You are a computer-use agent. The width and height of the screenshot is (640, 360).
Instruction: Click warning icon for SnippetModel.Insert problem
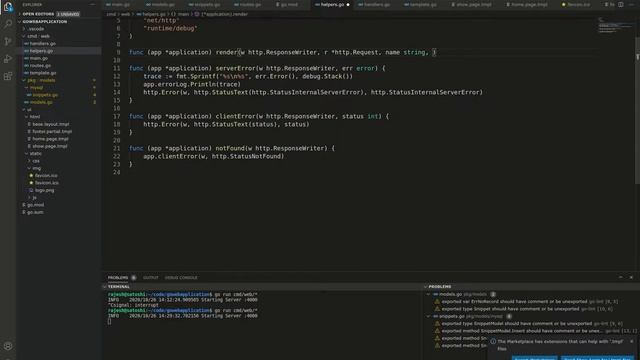pos(437,331)
